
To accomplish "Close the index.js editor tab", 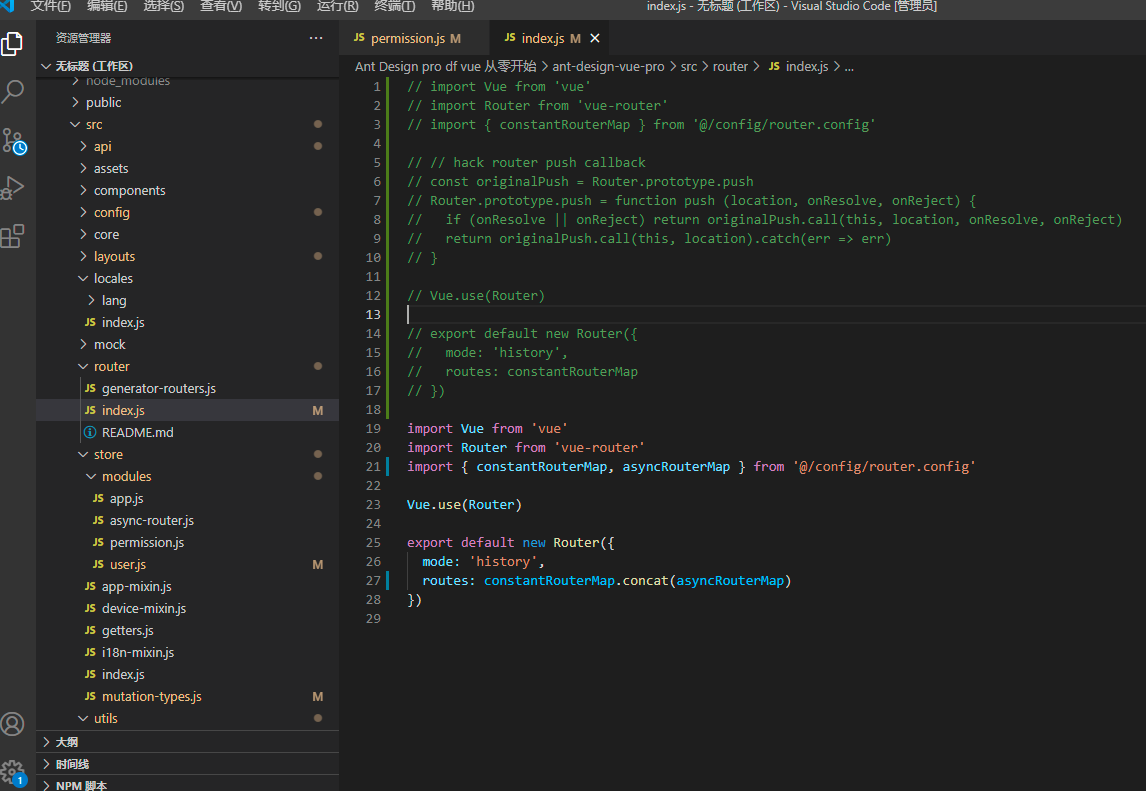I will pos(595,39).
